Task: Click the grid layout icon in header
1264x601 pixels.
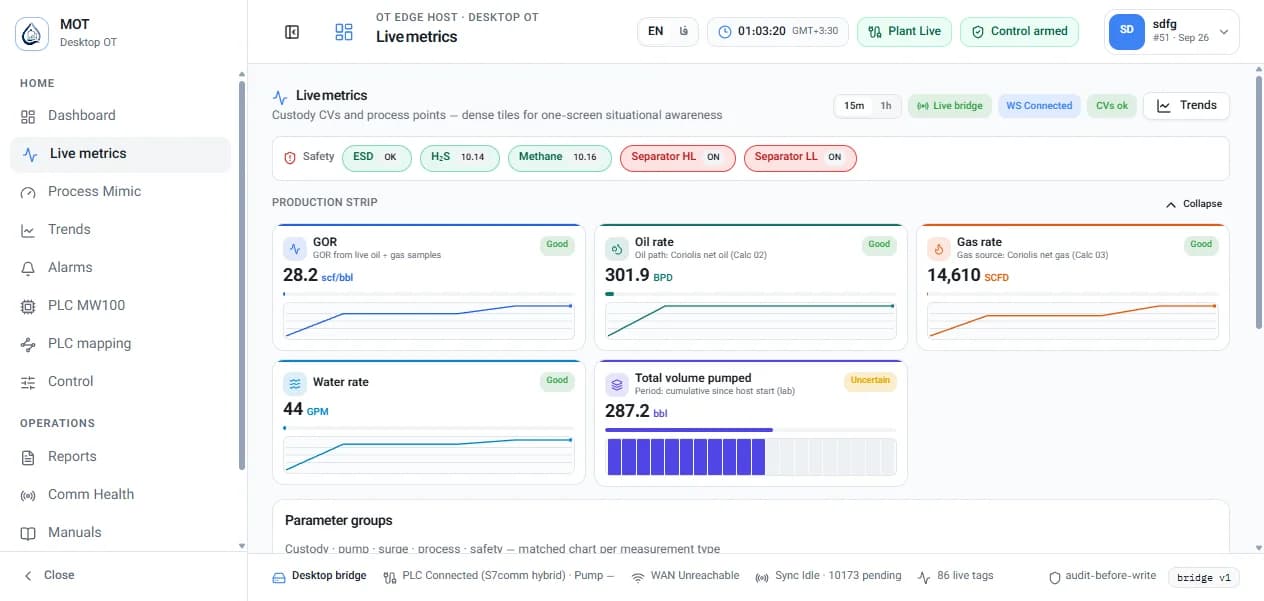Action: (344, 32)
